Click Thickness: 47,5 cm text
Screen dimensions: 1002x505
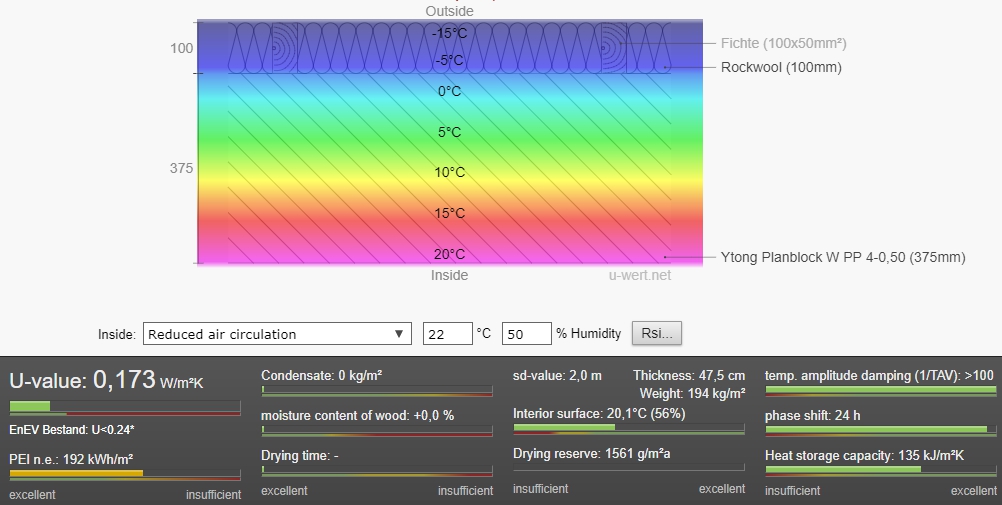(689, 375)
